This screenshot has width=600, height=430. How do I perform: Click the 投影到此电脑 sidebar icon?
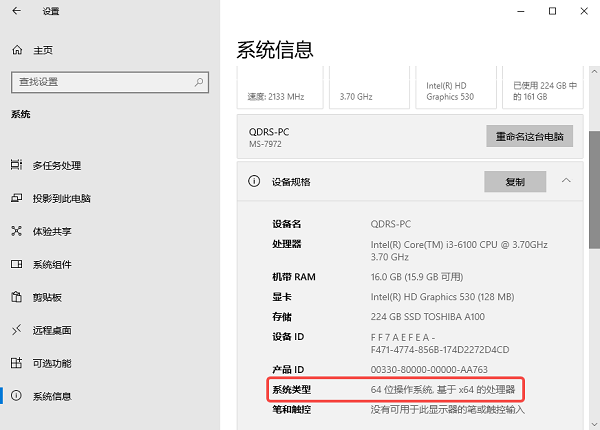[16, 198]
